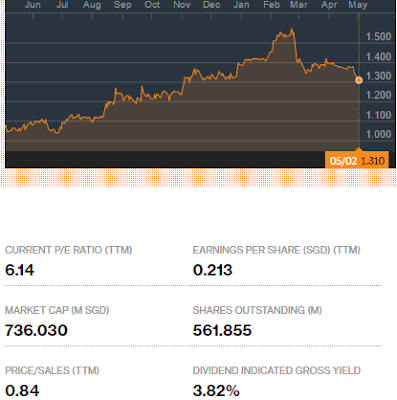The image size is (397, 400).
Task: Click the 1.000 price axis label
Action: tap(378, 134)
